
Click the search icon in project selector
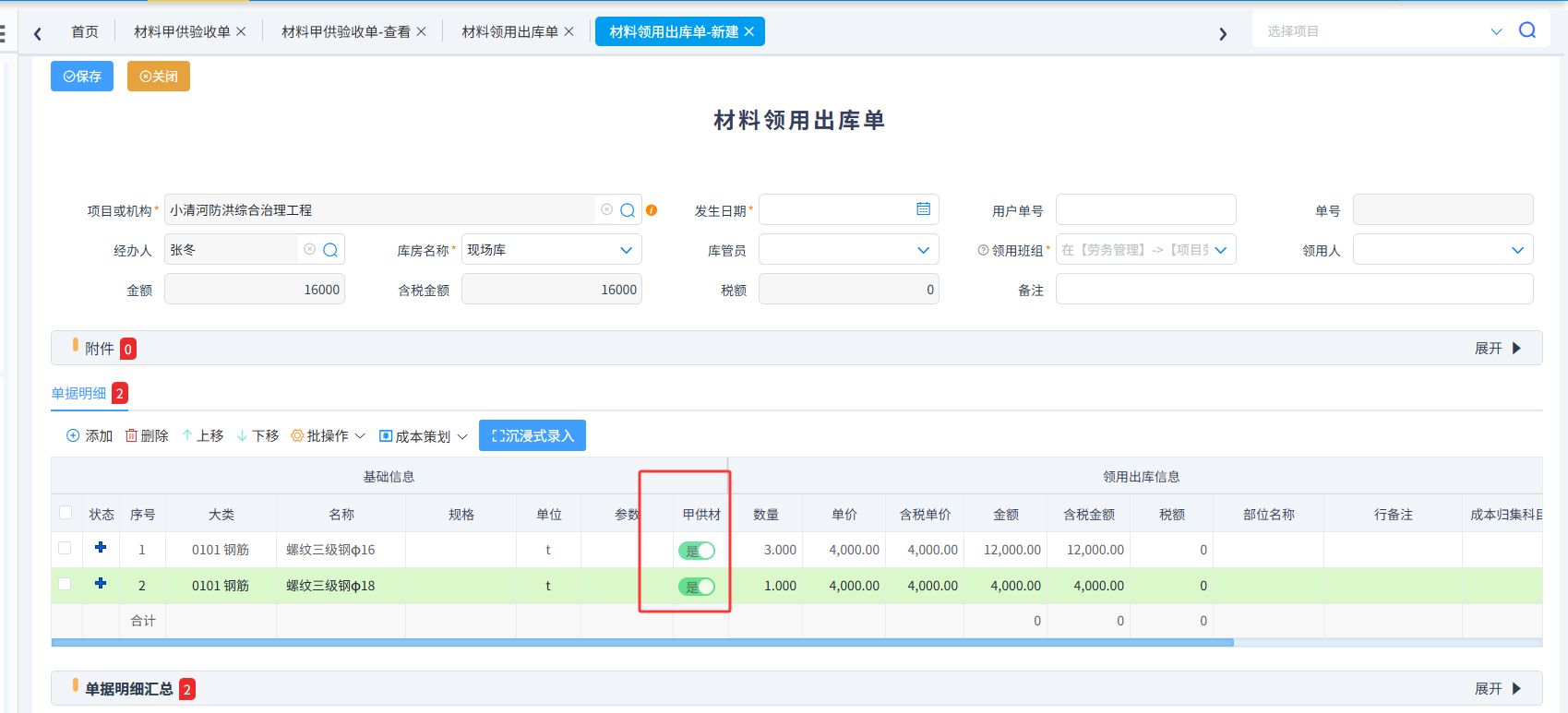(x=1527, y=30)
